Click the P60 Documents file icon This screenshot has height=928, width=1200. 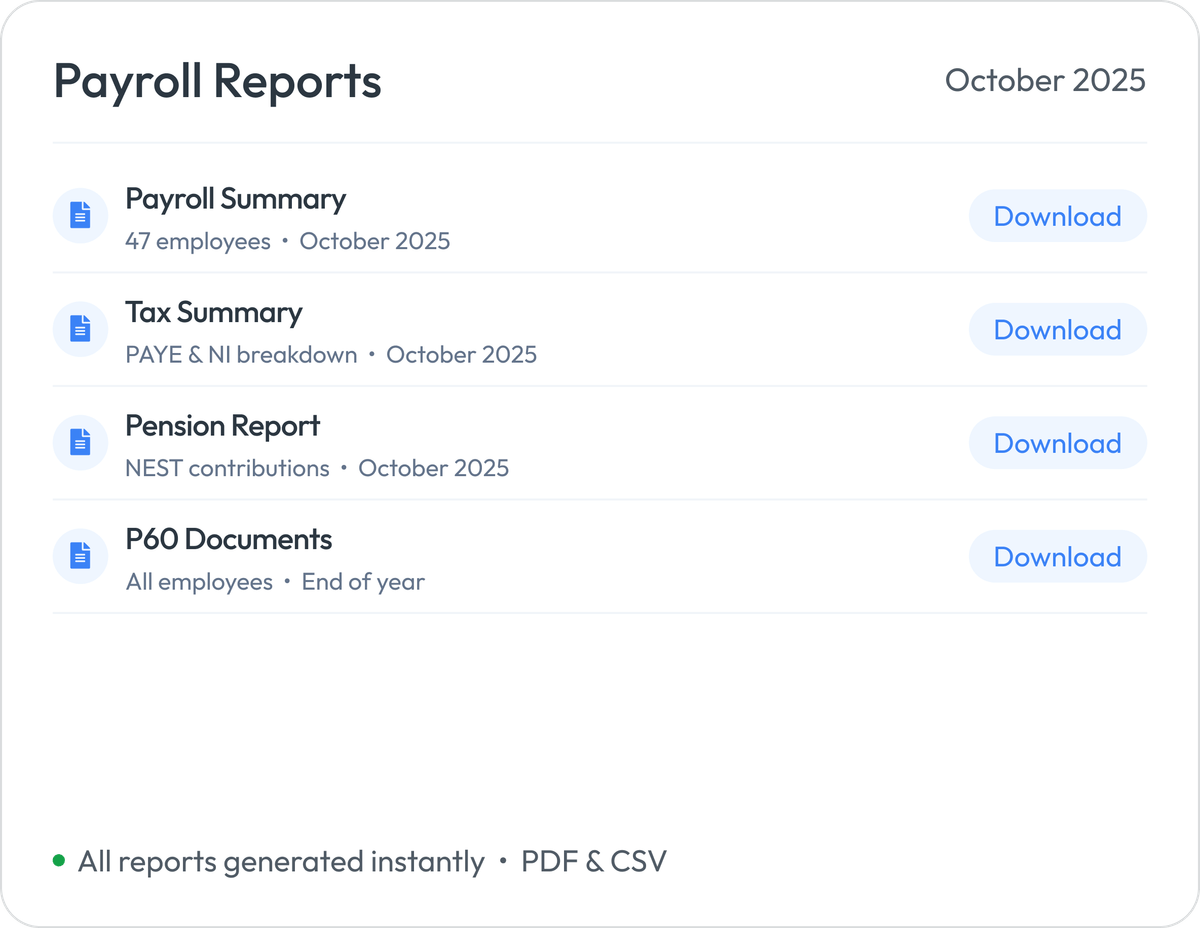[x=80, y=556]
